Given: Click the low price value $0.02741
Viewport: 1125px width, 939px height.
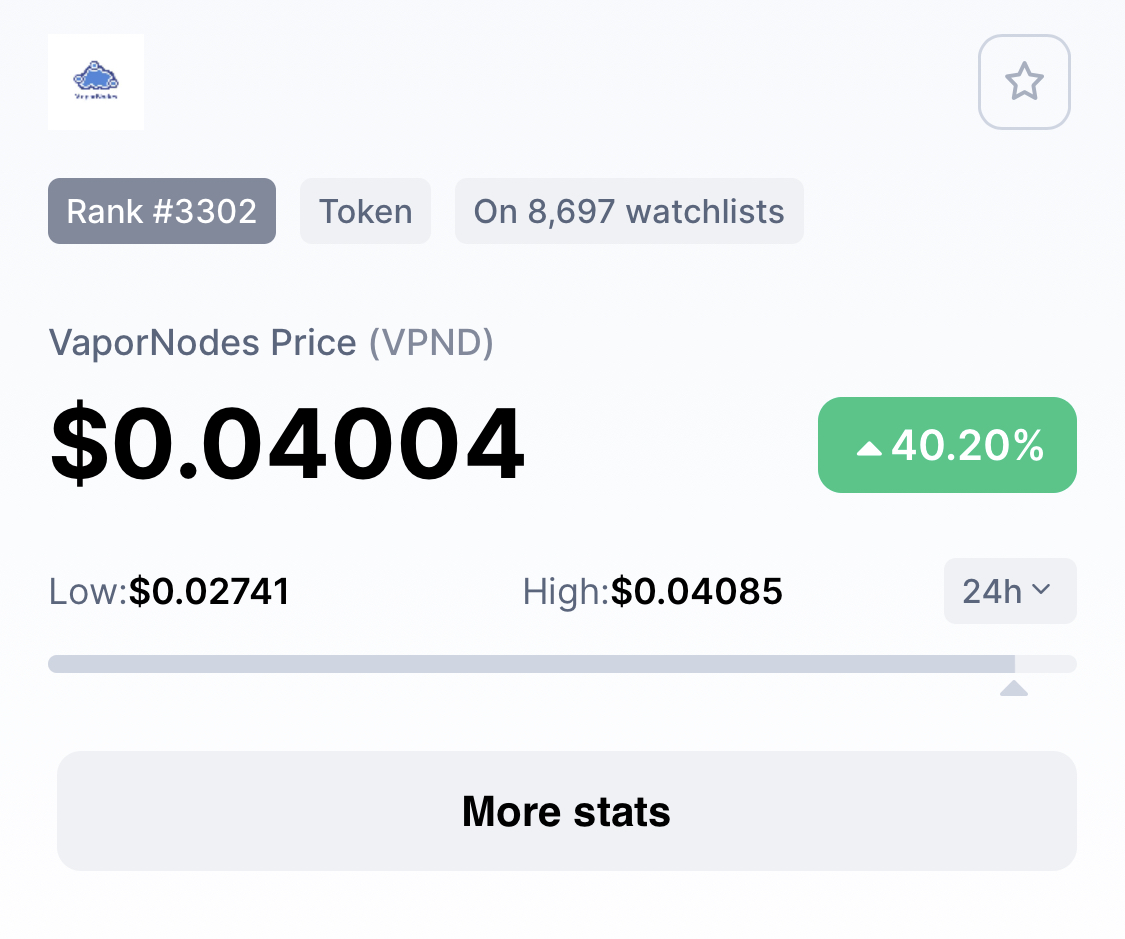Looking at the screenshot, I should [x=210, y=592].
